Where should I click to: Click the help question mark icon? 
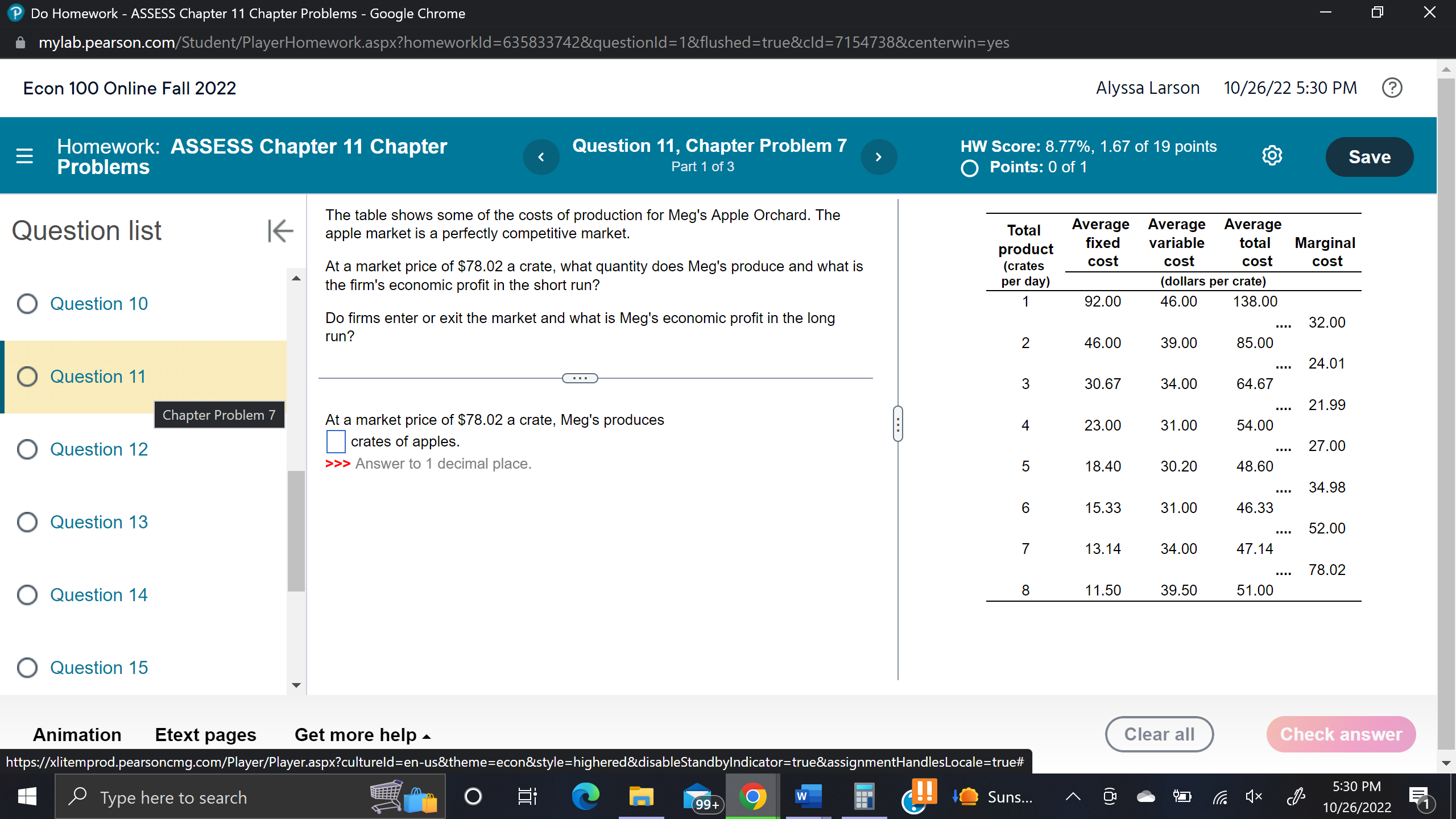[1392, 88]
